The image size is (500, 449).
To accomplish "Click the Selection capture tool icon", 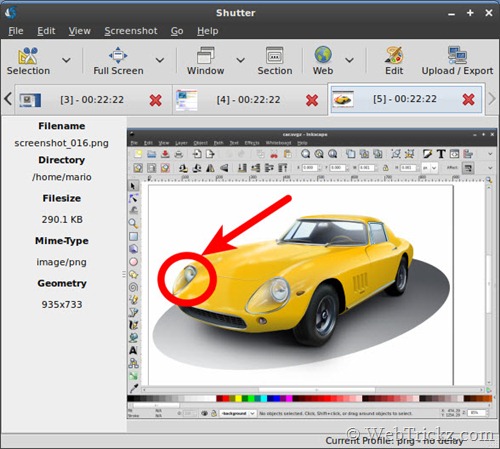I will coord(28,55).
